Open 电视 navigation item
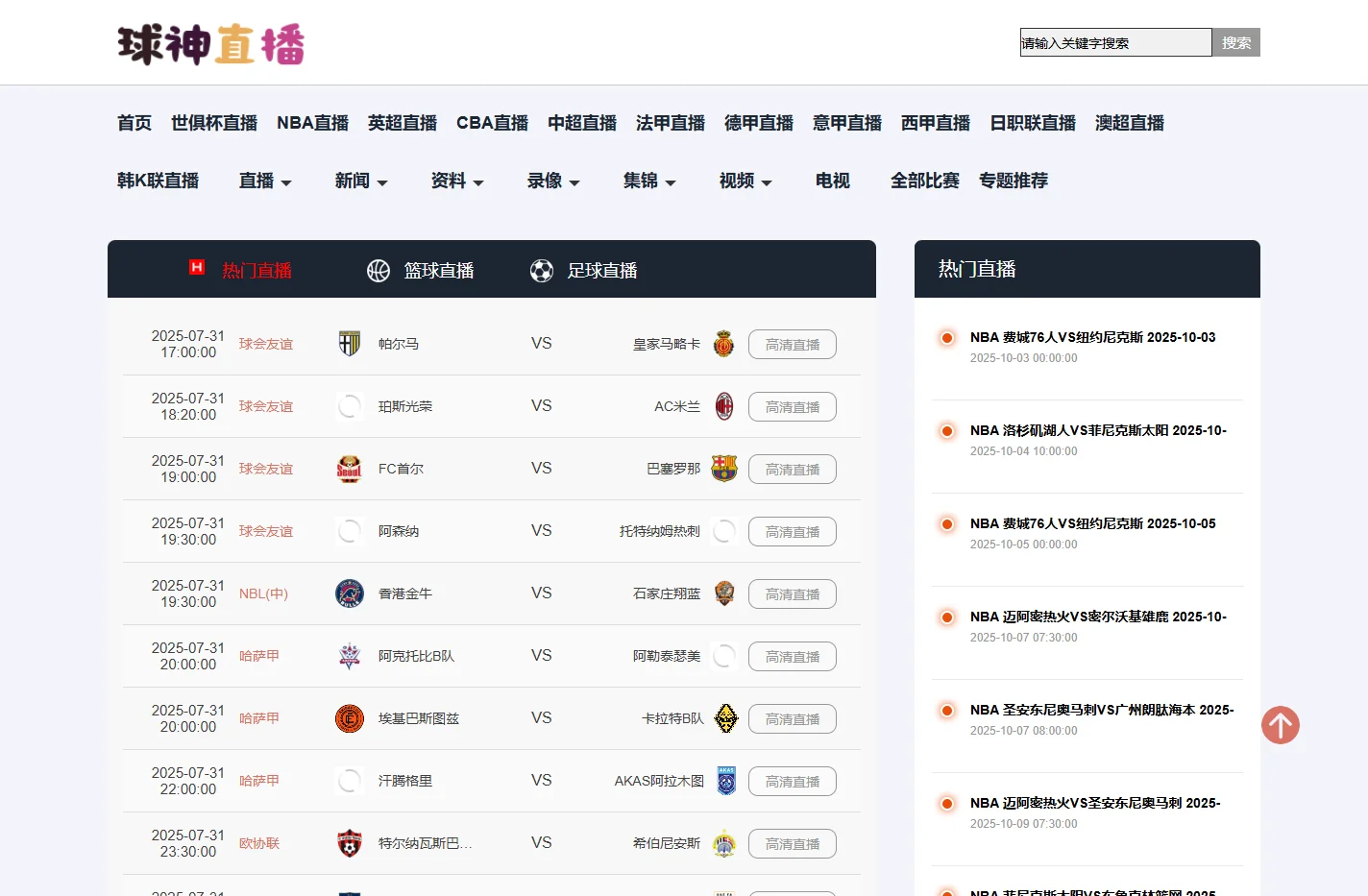Screen dimensions: 1368x896 point(833,181)
